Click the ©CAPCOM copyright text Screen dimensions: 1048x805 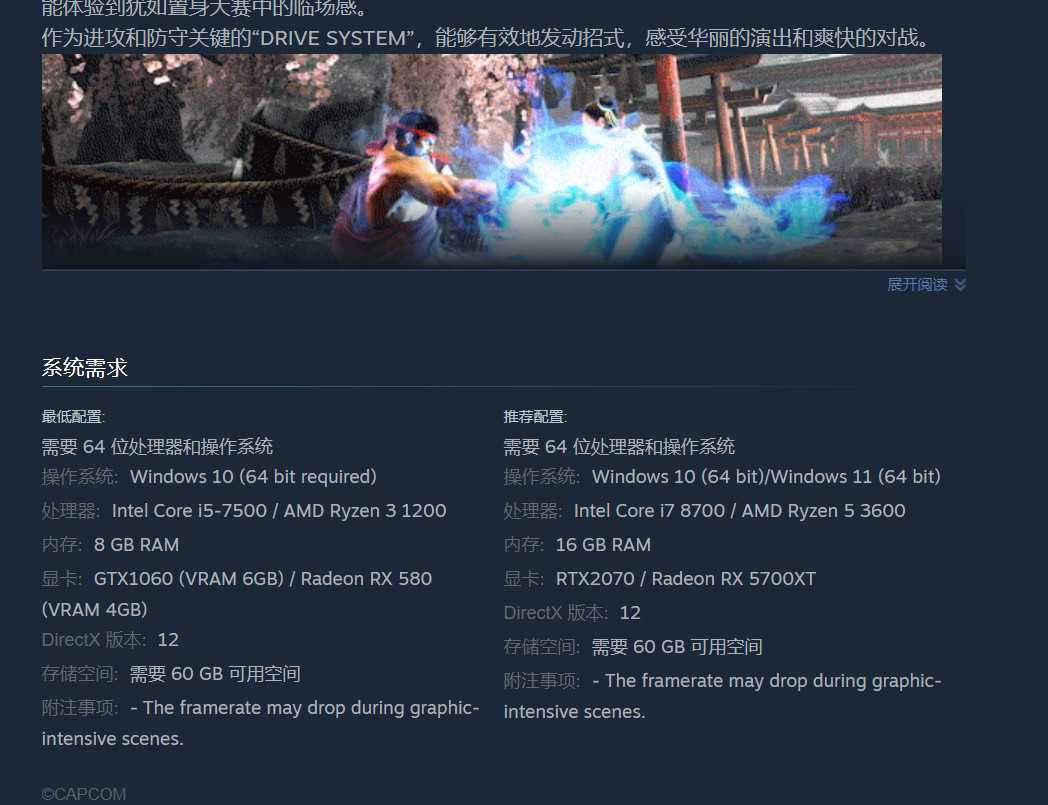84,794
